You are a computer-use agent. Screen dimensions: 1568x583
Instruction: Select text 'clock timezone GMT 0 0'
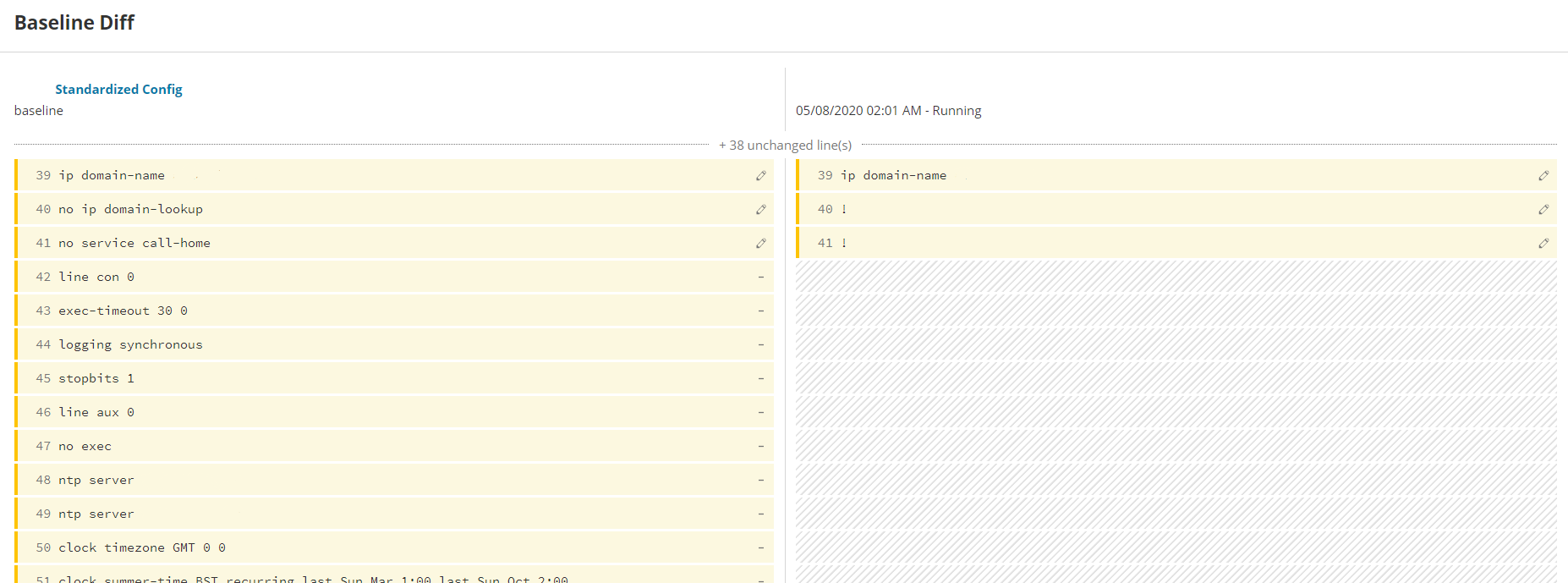coord(142,547)
